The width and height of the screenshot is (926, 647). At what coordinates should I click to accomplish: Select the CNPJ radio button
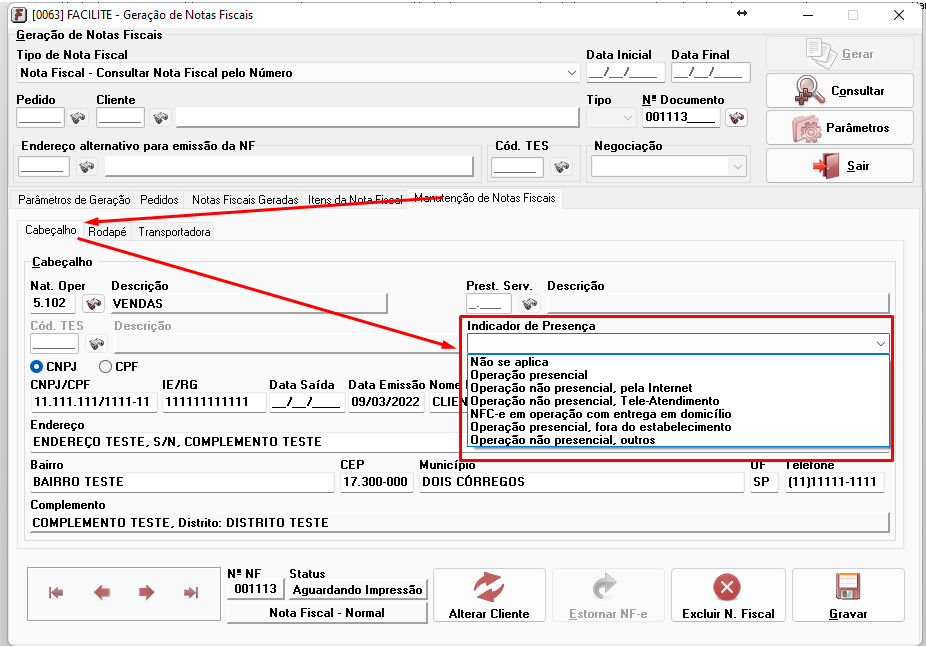pyautogui.click(x=37, y=367)
